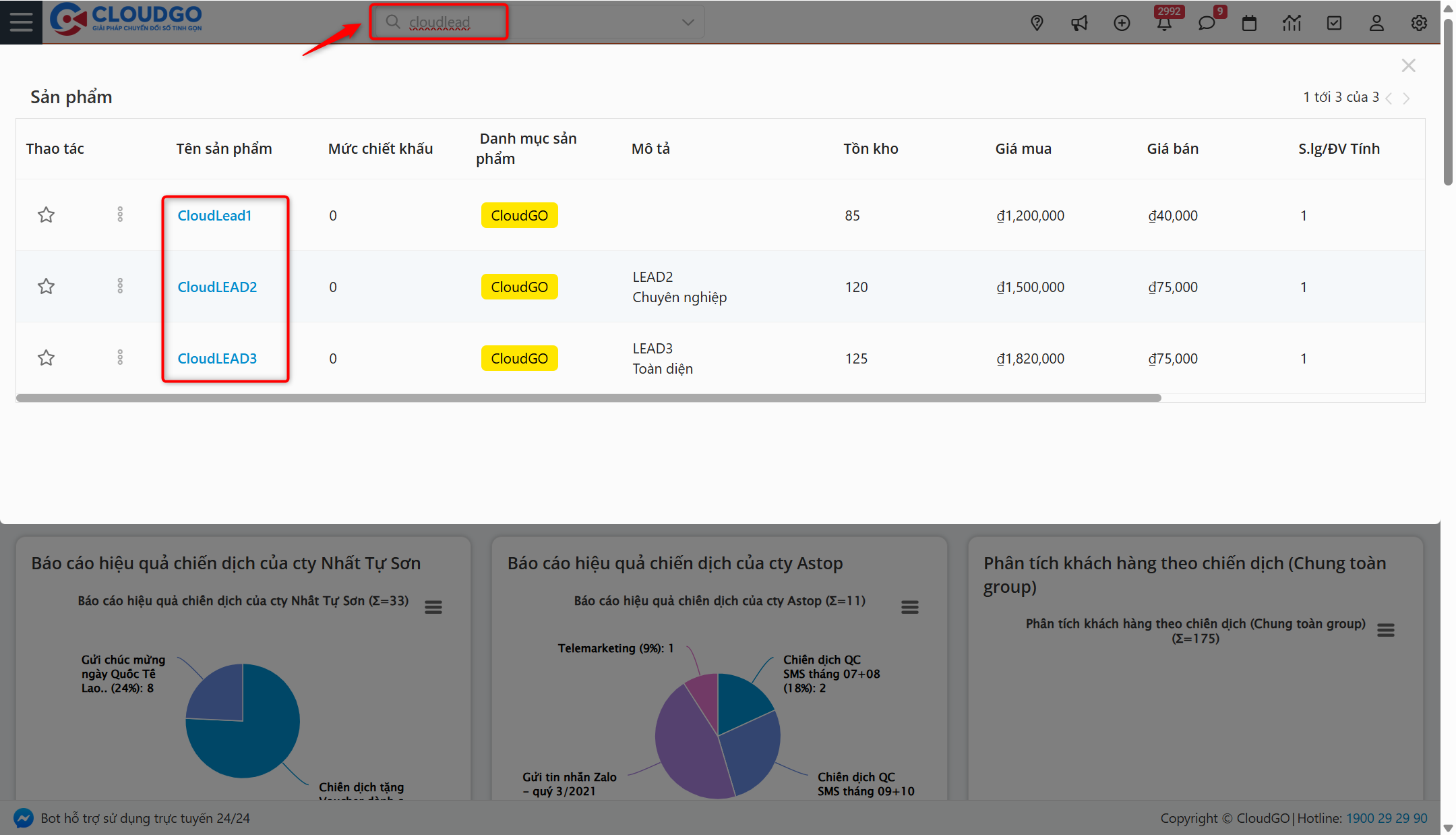Screen dimensions: 1456x835
Task: Open notifications bell with 2992 badge
Action: click(1164, 23)
